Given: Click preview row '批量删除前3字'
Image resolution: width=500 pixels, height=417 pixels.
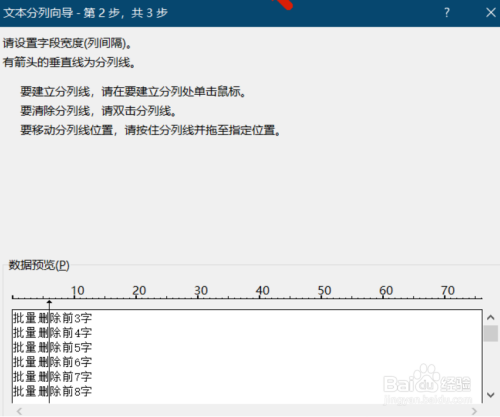Looking at the screenshot, I should [52, 318].
